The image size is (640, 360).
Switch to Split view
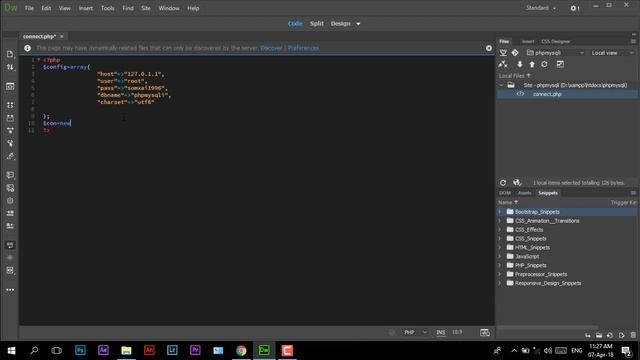(x=317, y=24)
